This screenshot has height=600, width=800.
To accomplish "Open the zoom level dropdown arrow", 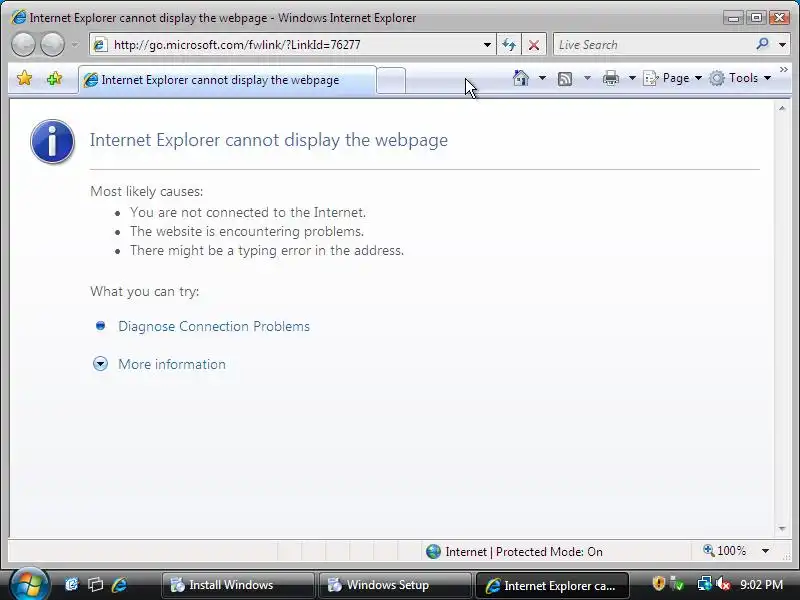I will [765, 551].
